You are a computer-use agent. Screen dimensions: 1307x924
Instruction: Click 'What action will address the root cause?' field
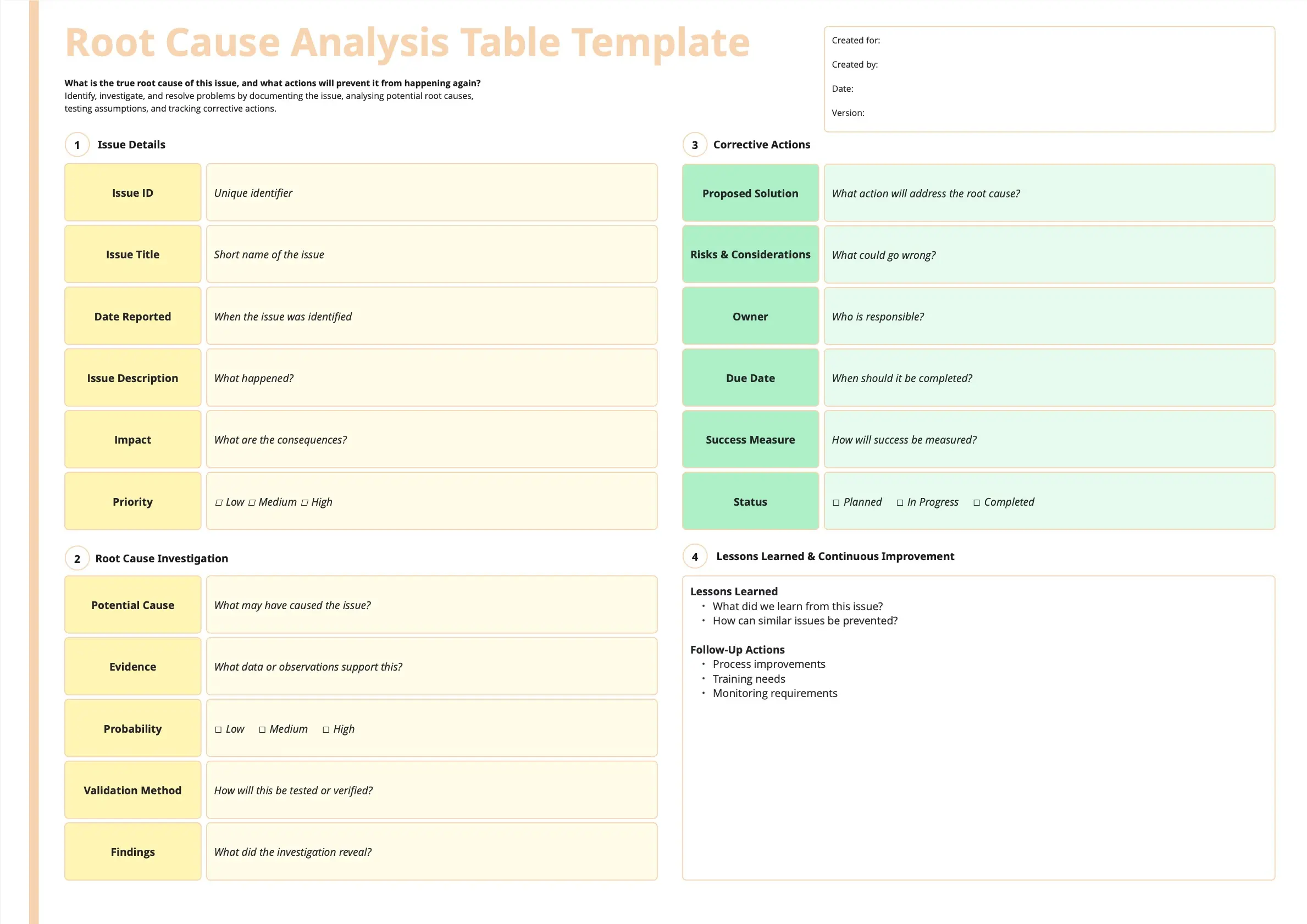1050,193
